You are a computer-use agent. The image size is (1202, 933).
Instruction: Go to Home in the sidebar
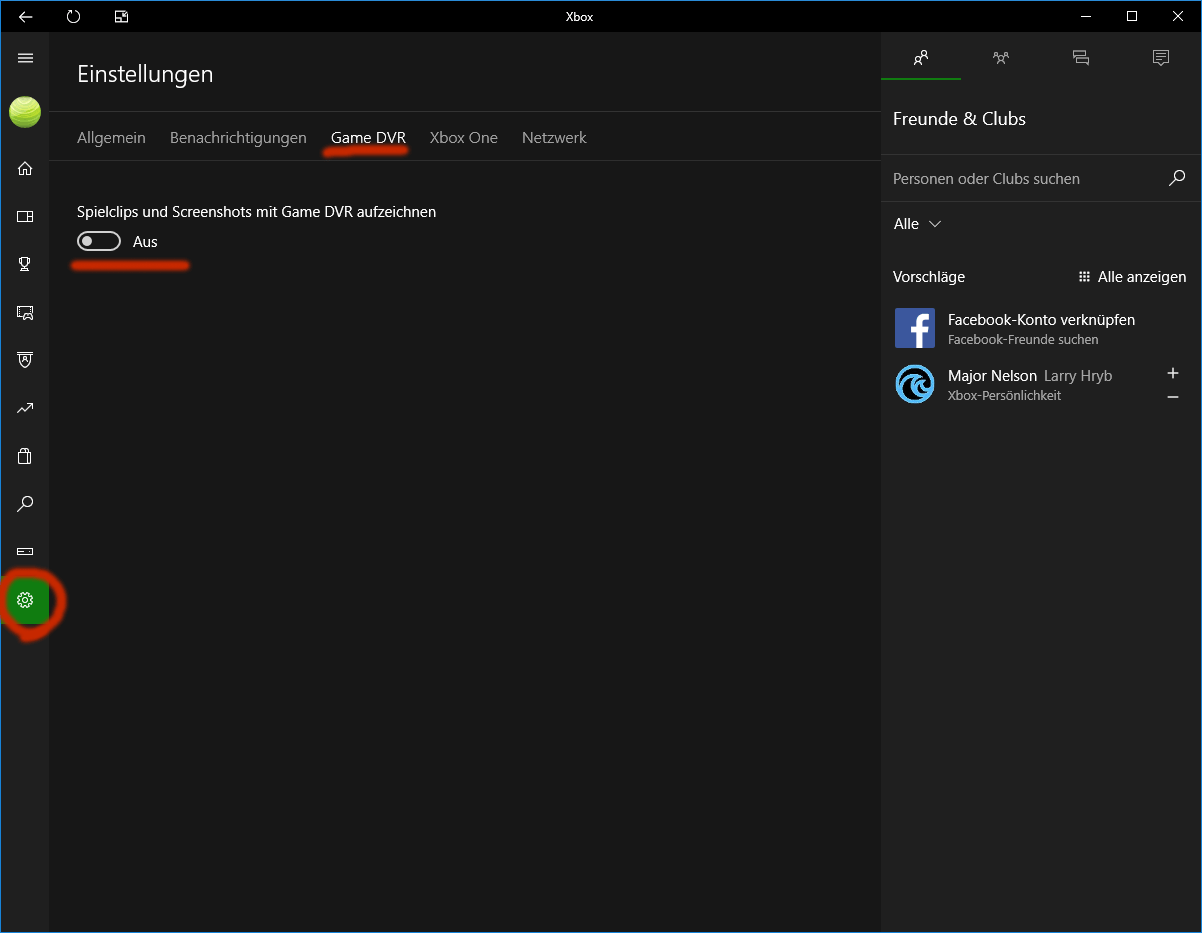[x=25, y=168]
